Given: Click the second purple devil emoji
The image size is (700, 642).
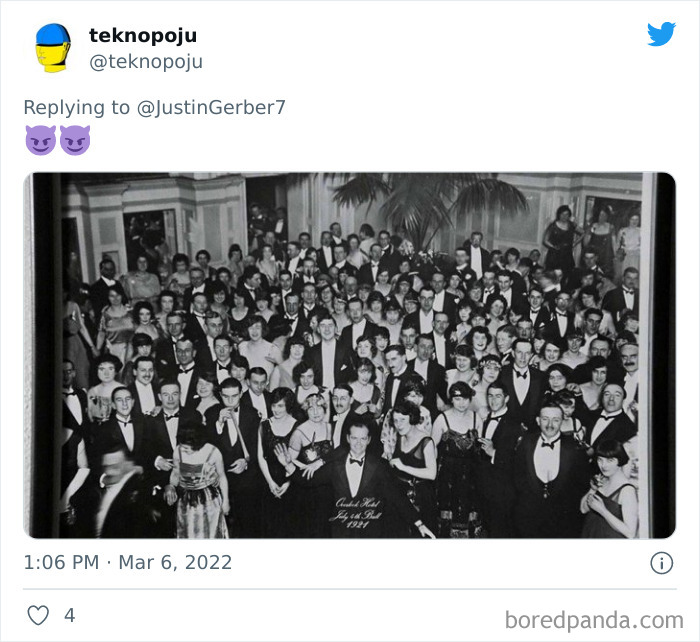Looking at the screenshot, I should click(x=75, y=140).
